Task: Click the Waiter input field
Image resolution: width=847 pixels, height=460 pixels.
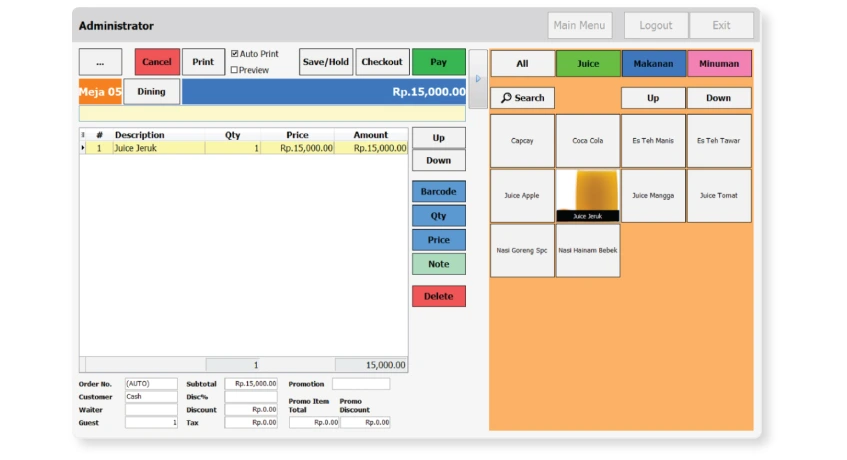Action: (x=151, y=410)
